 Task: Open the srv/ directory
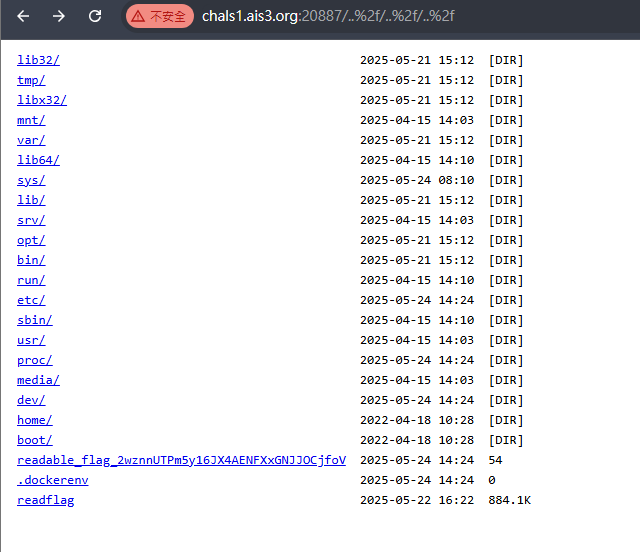[x=31, y=220]
